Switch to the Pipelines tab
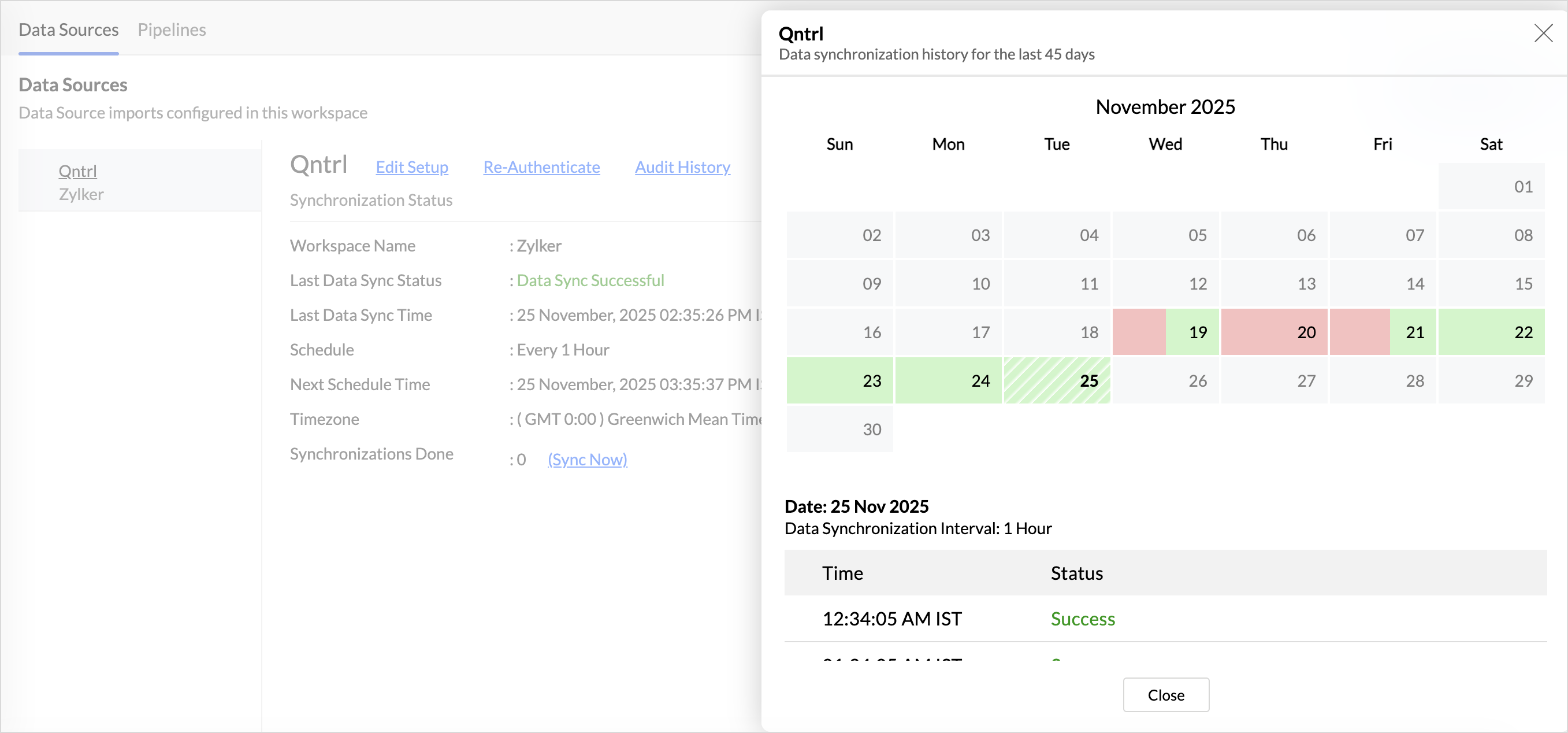Viewport: 1568px width, 733px height. click(172, 29)
